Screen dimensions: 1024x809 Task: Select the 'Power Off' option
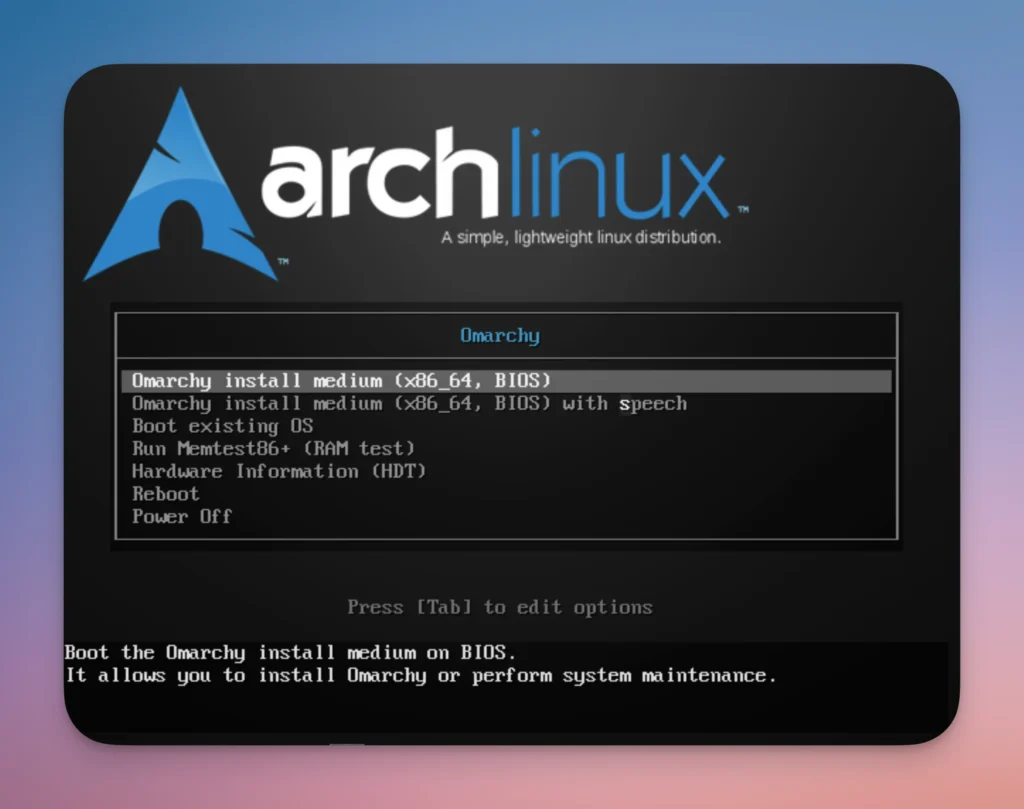pyautogui.click(x=181, y=517)
